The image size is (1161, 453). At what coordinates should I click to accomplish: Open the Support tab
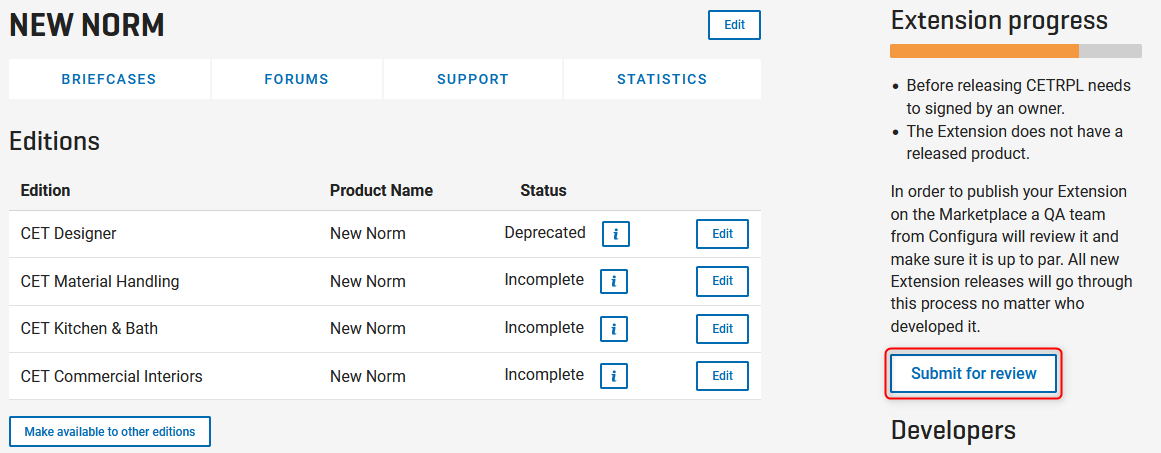[472, 79]
